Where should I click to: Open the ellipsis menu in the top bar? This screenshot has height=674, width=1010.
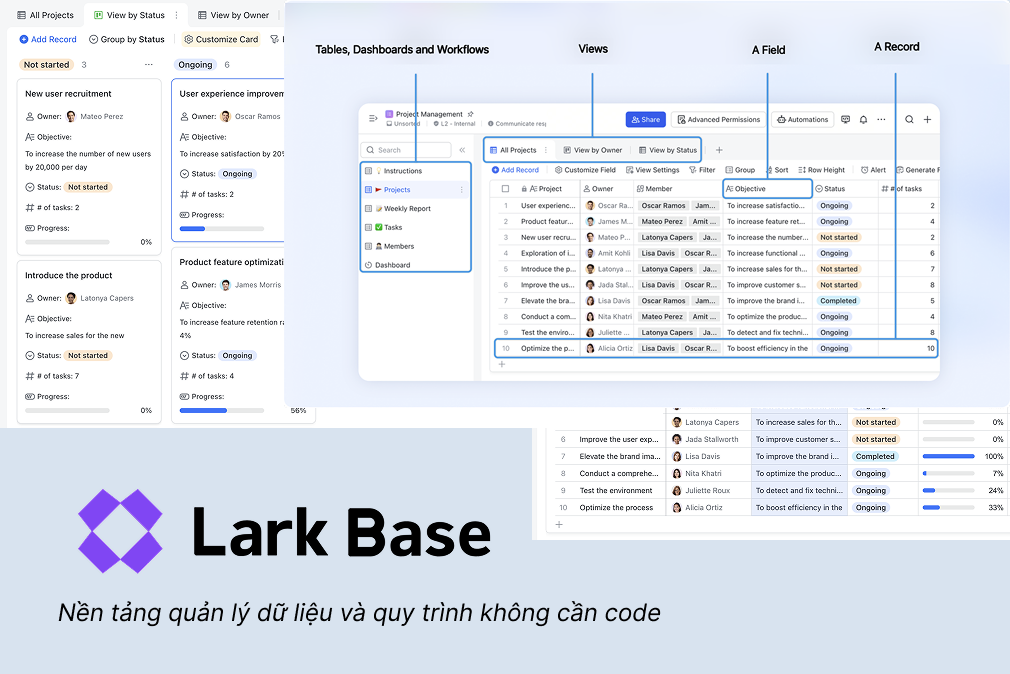point(881,119)
